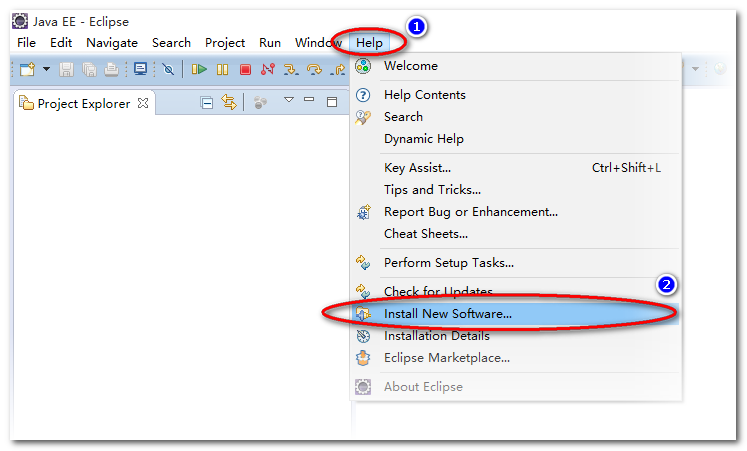Screen dimensions: 747x451
Task: Open Project Explorer View Menu triangle
Action: point(289,100)
